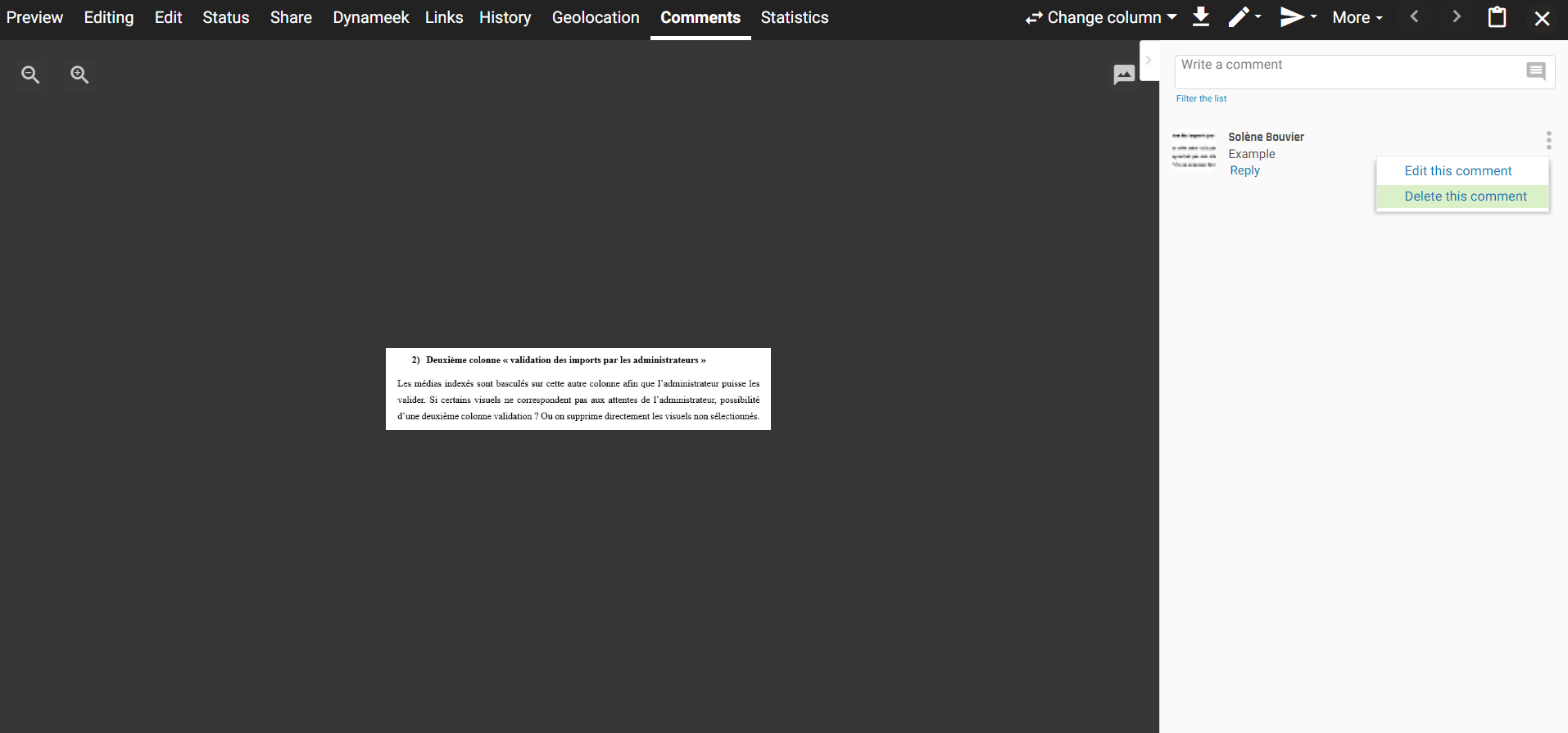Expand the Change column dropdown

pyautogui.click(x=1101, y=17)
